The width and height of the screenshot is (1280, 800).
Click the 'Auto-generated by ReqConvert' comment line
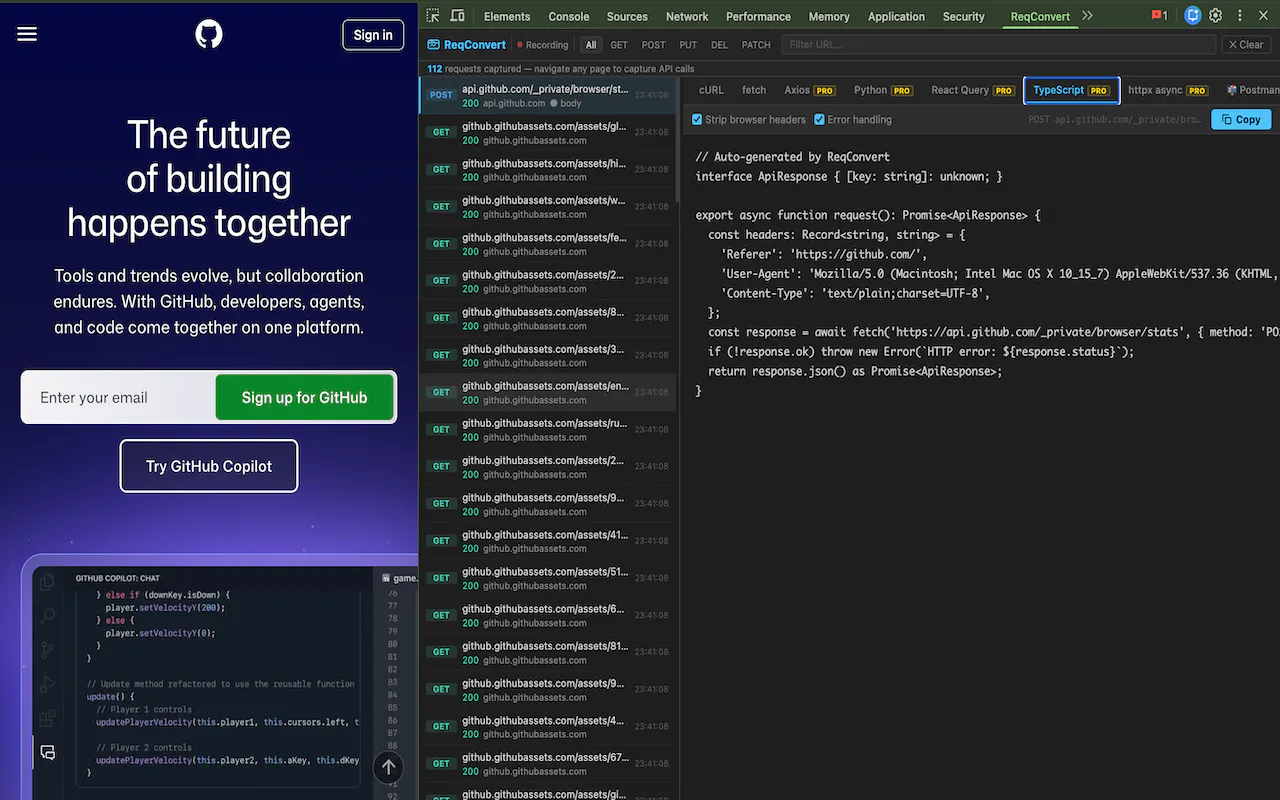tap(792, 157)
